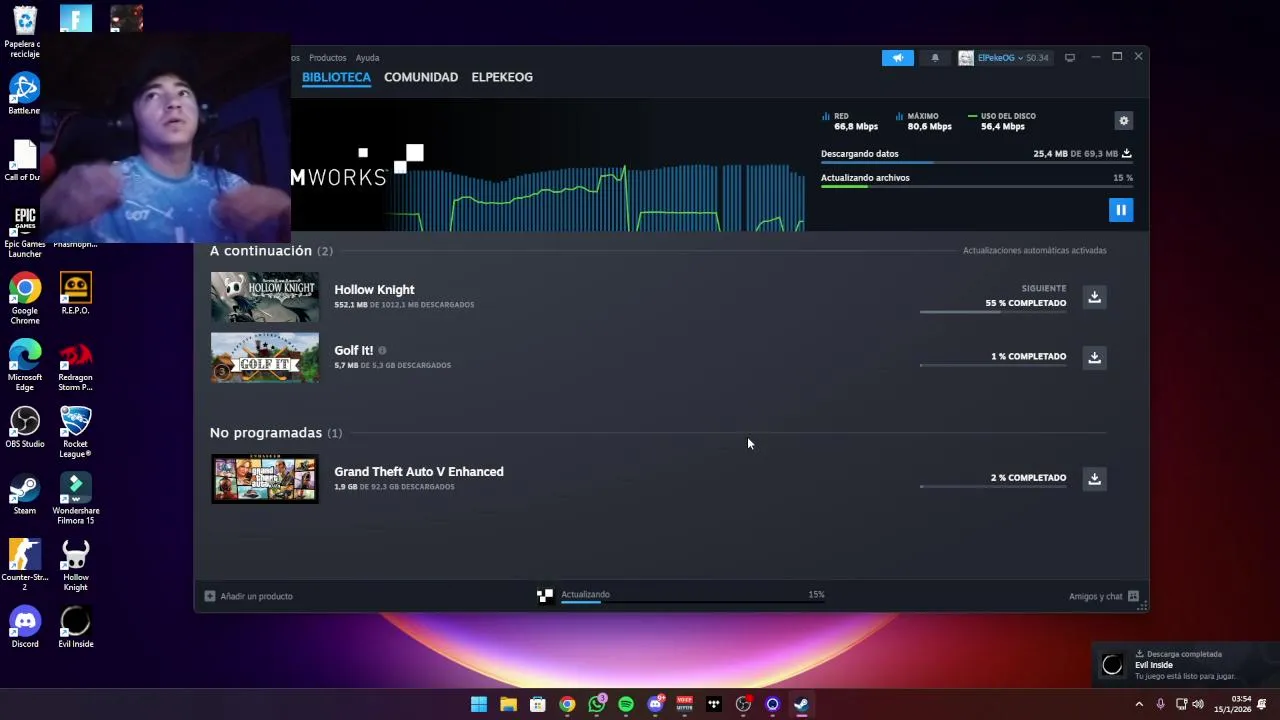Open Hollow Knight desktop shortcut
The height and width of the screenshot is (720, 1280).
point(75,565)
